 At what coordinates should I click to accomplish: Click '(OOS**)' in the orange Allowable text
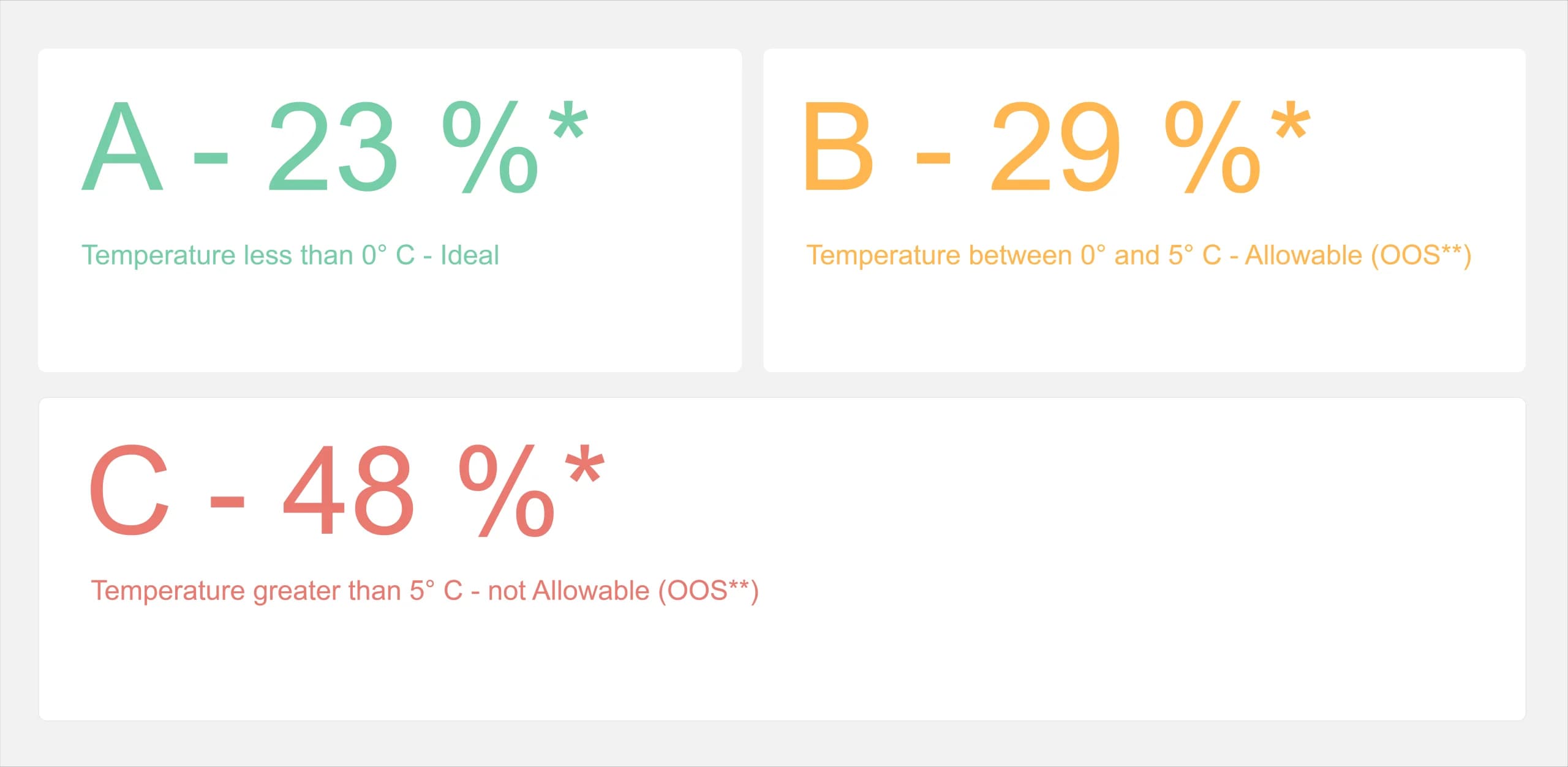pos(1421,256)
